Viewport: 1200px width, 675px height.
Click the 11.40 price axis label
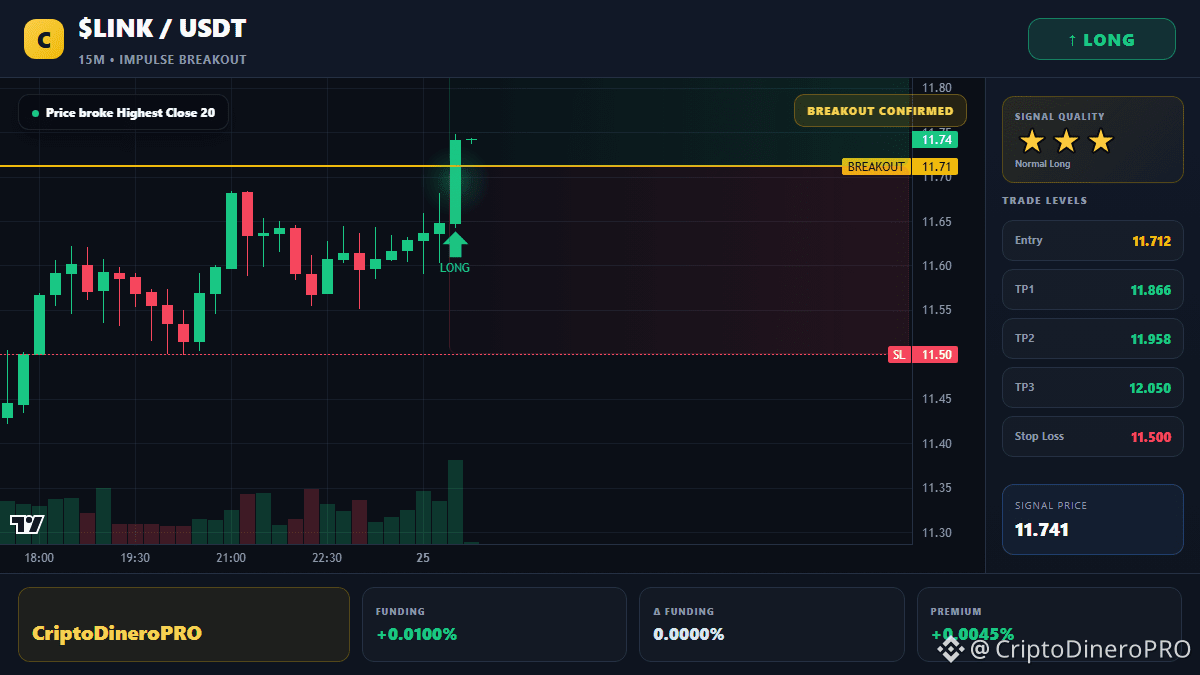(937, 444)
